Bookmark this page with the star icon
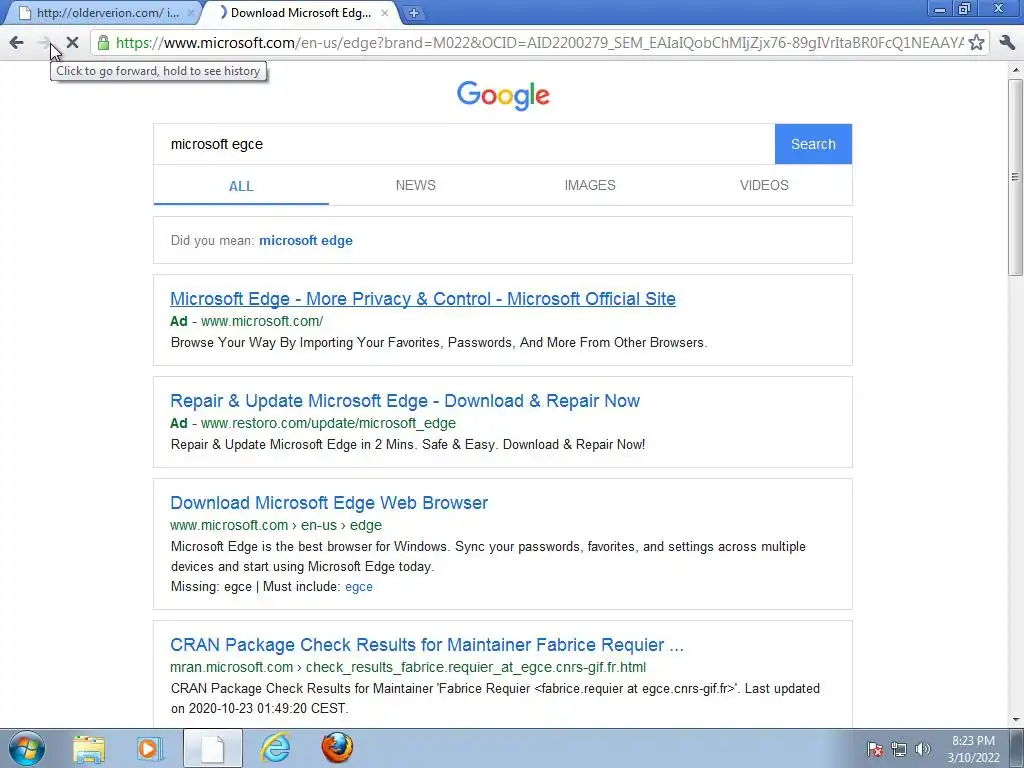The height and width of the screenshot is (768, 1024). 976,43
